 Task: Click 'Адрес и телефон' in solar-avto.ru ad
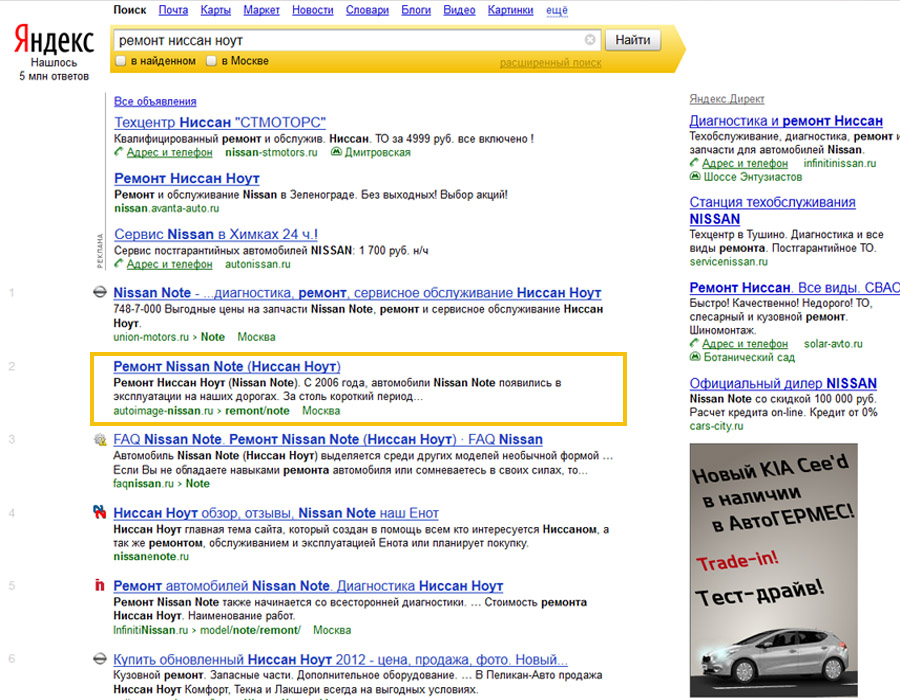click(745, 344)
